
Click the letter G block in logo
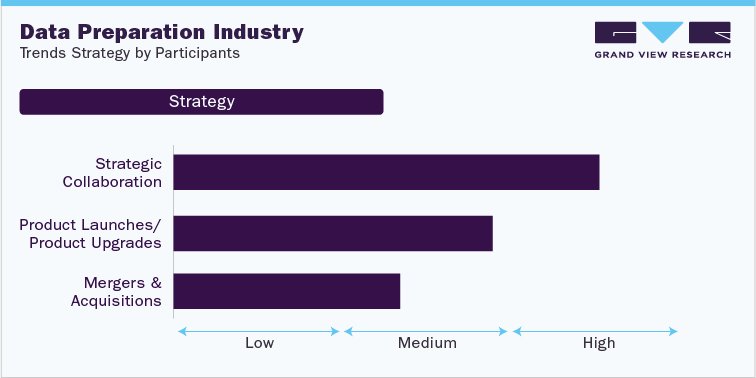pyautogui.click(x=615, y=32)
